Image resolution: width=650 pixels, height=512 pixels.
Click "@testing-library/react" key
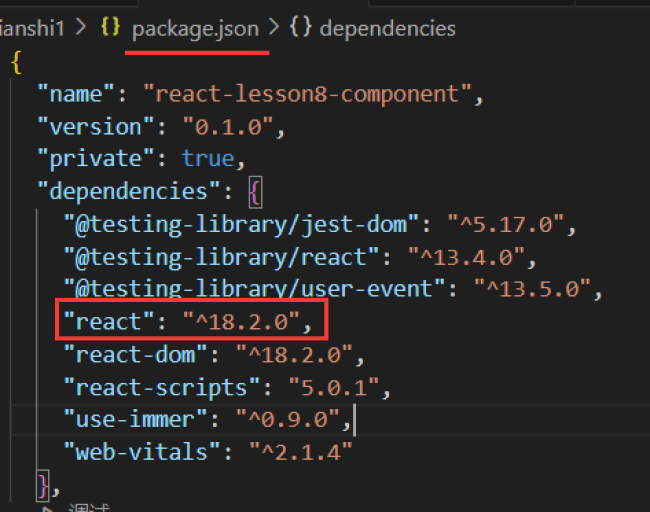[221, 257]
